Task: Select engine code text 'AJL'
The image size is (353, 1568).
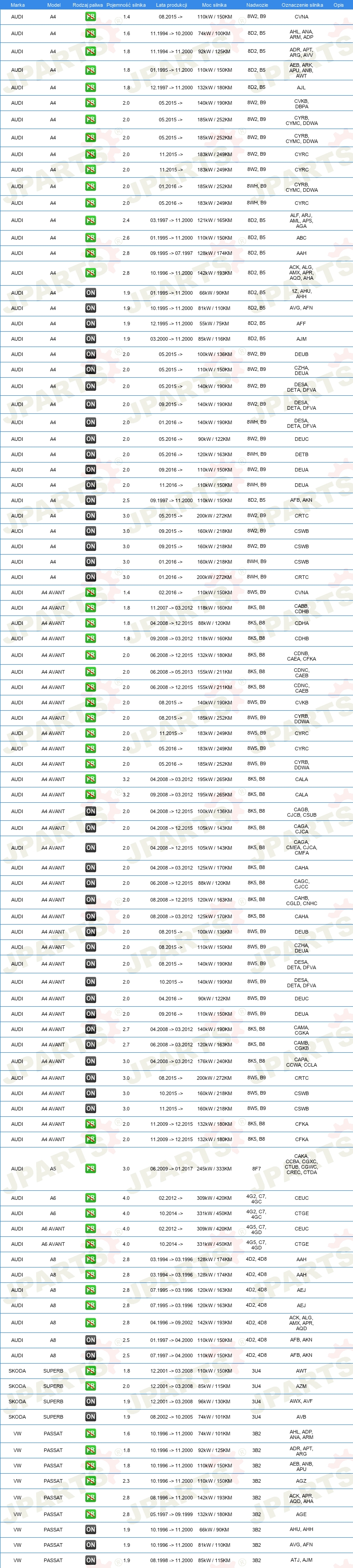Action: (x=301, y=88)
